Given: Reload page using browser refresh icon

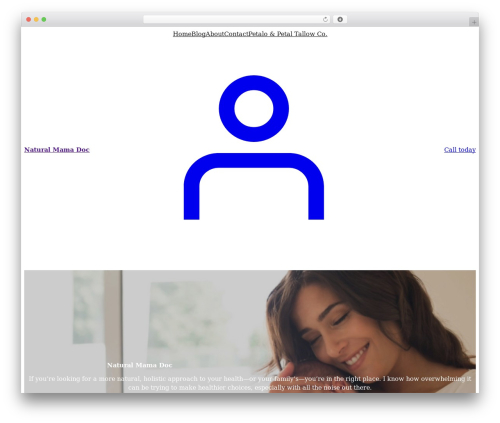Looking at the screenshot, I should pyautogui.click(x=325, y=20).
